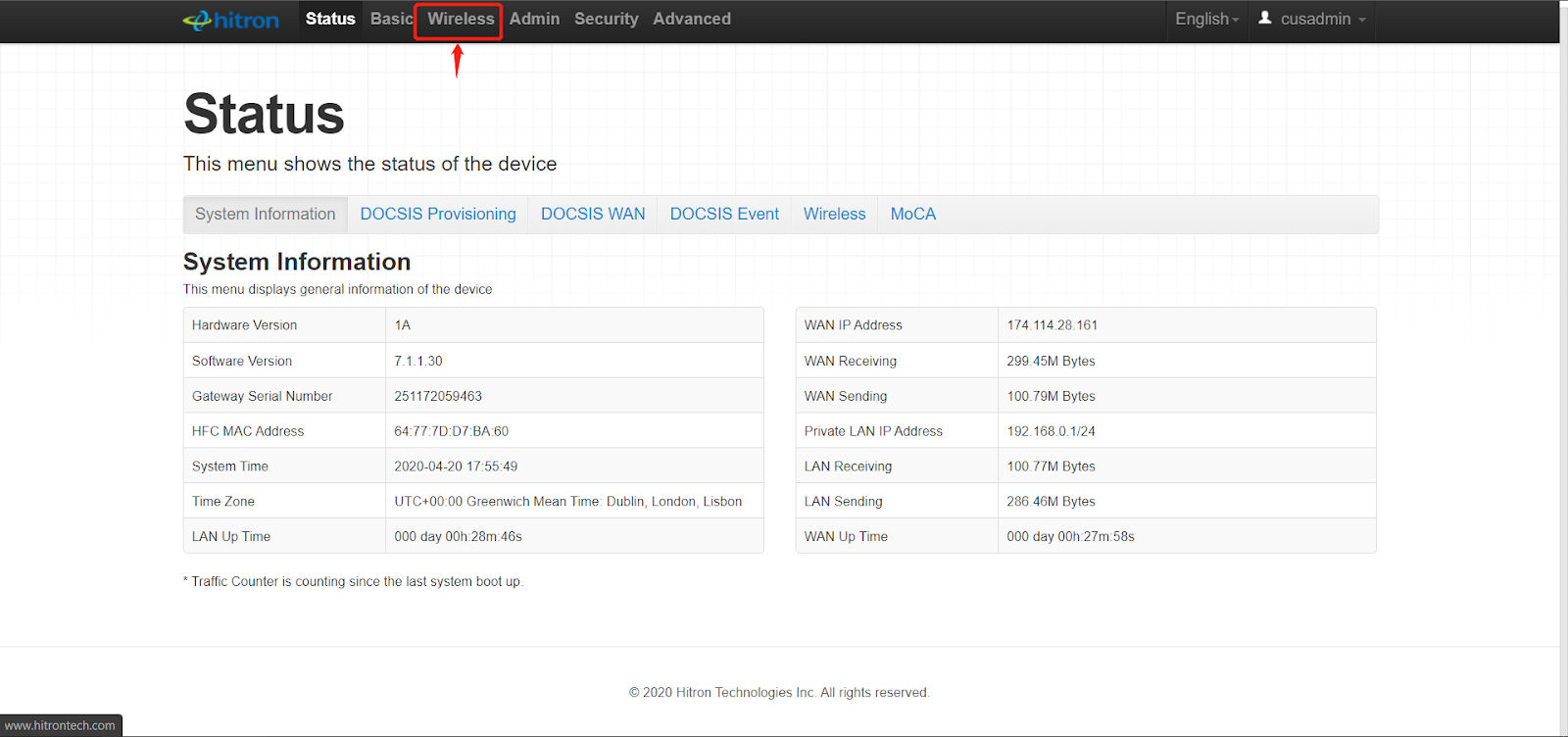Switch to the MoCA tab

coord(913,214)
